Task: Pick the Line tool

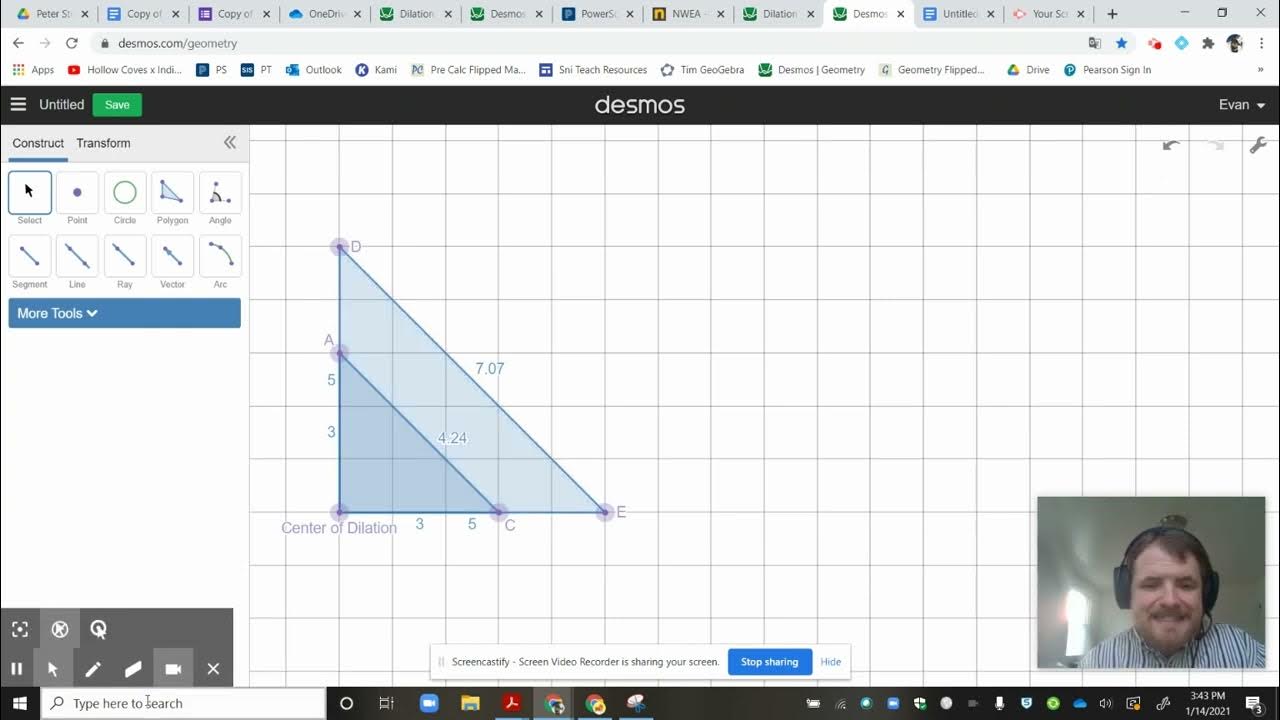Action: coord(77,257)
